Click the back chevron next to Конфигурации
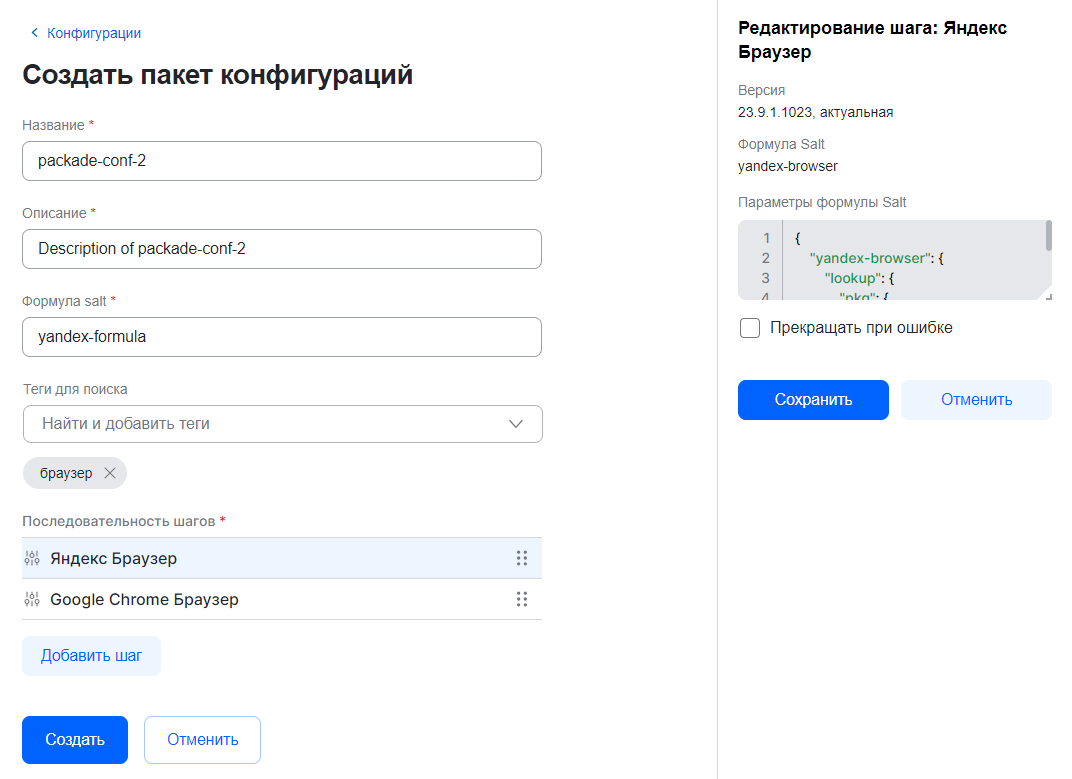Screen dimensions: 1072x779 [35, 32]
